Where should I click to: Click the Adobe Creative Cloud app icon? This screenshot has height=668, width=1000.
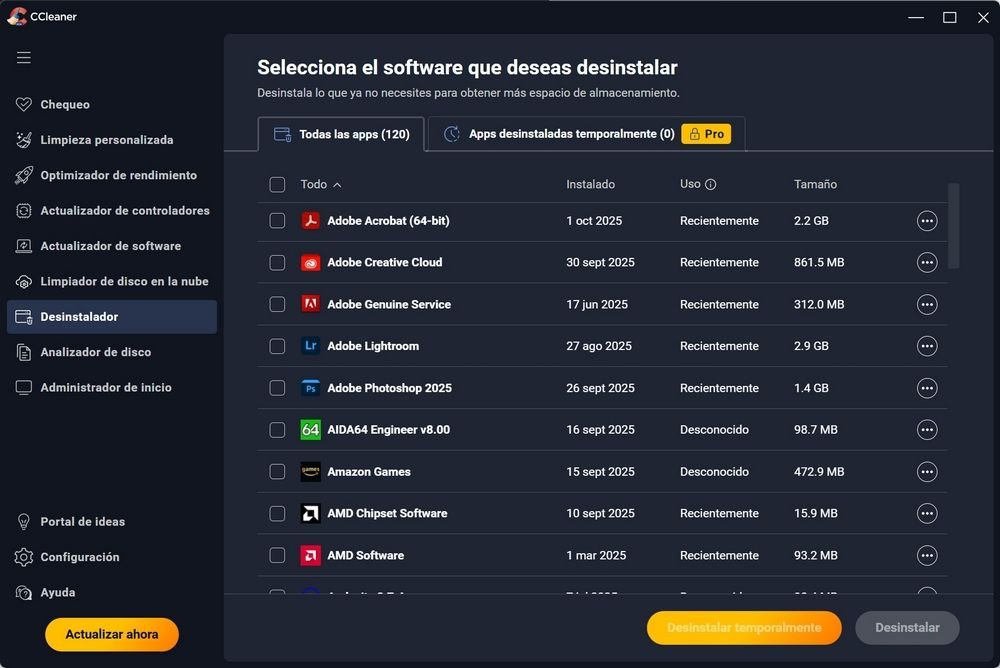311,263
